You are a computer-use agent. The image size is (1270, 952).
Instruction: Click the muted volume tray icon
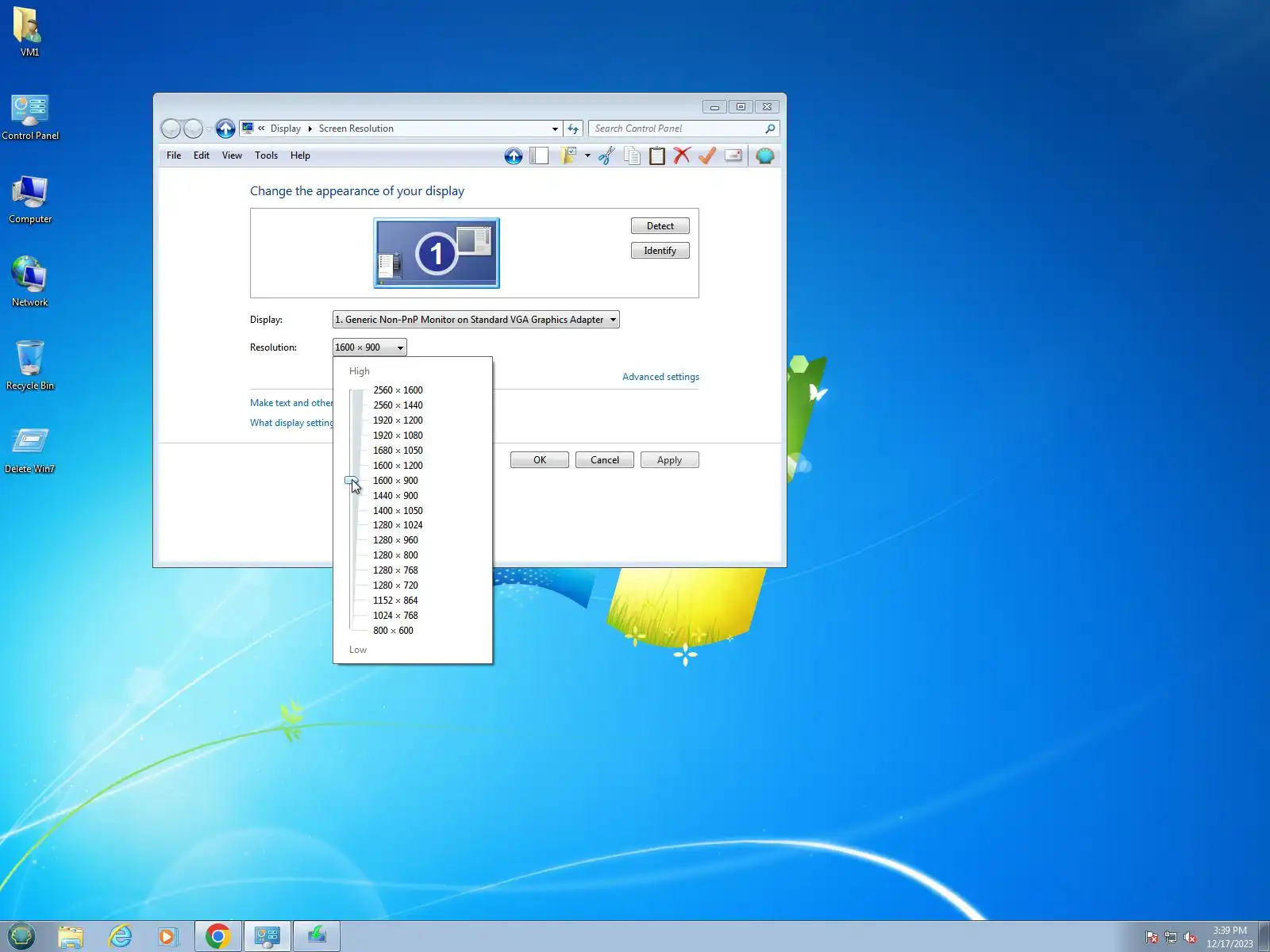tap(1190, 938)
